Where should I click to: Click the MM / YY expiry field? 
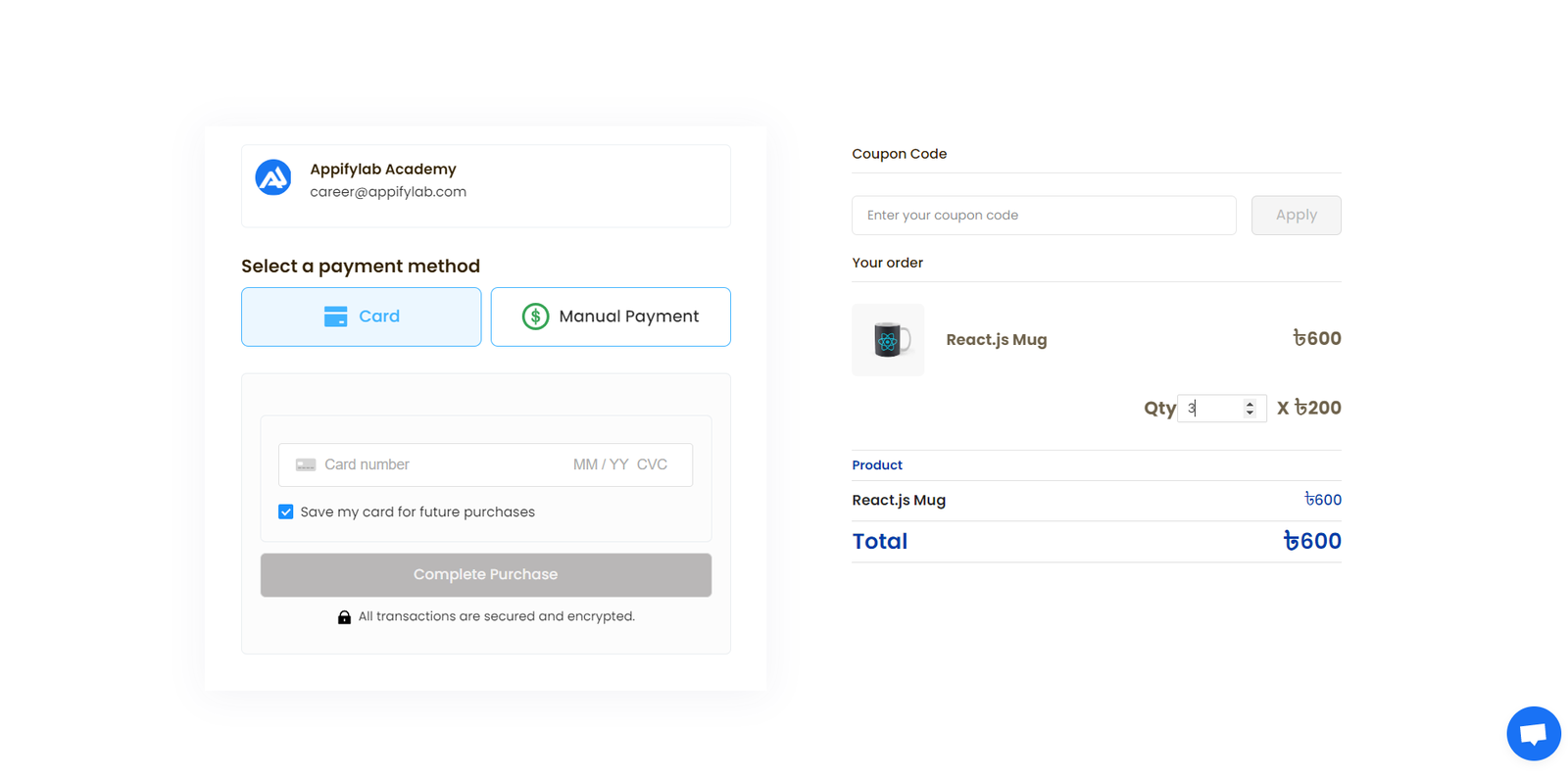click(600, 464)
